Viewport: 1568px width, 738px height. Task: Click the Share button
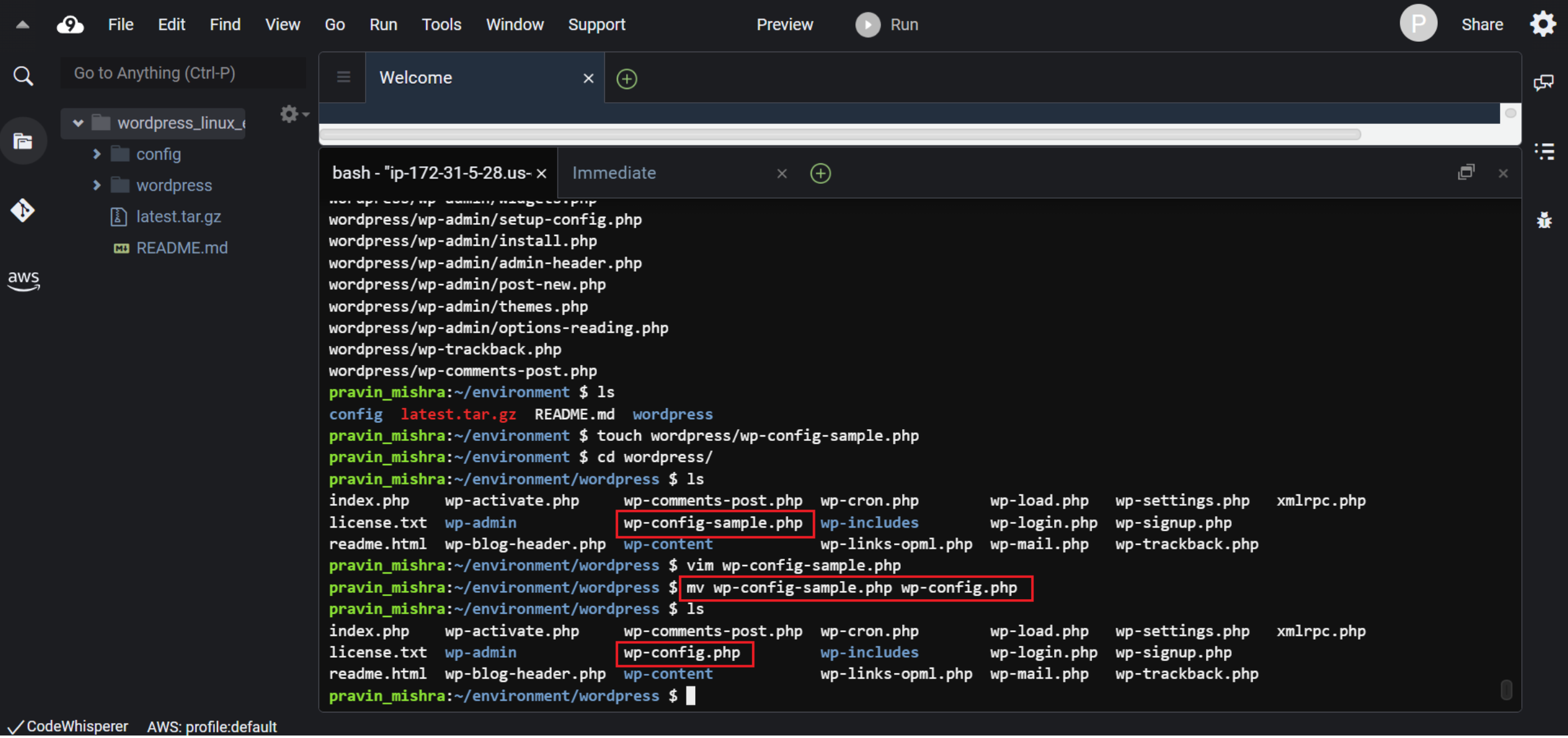point(1482,24)
